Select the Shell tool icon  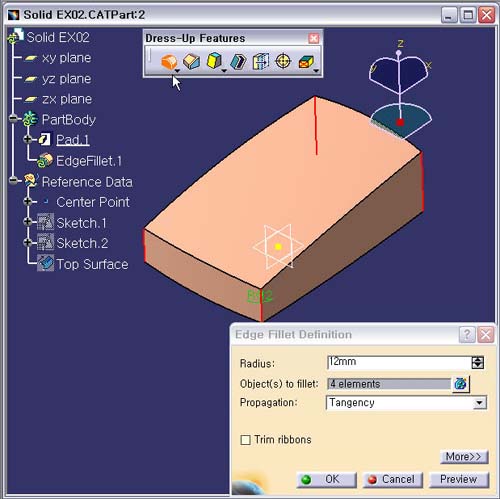[x=238, y=62]
